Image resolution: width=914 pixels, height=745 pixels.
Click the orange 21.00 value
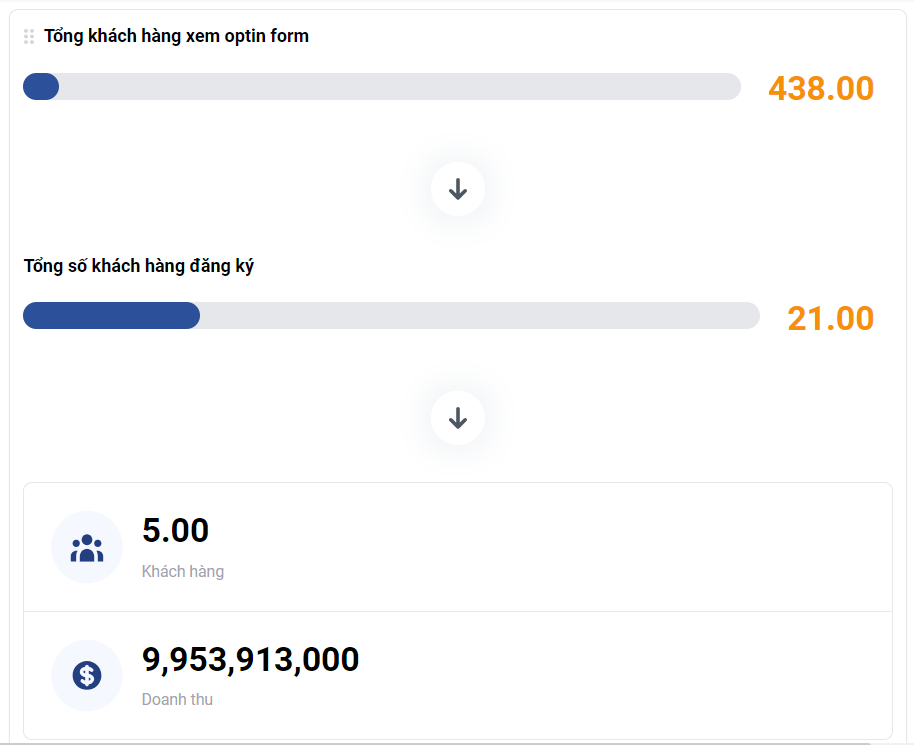point(830,318)
